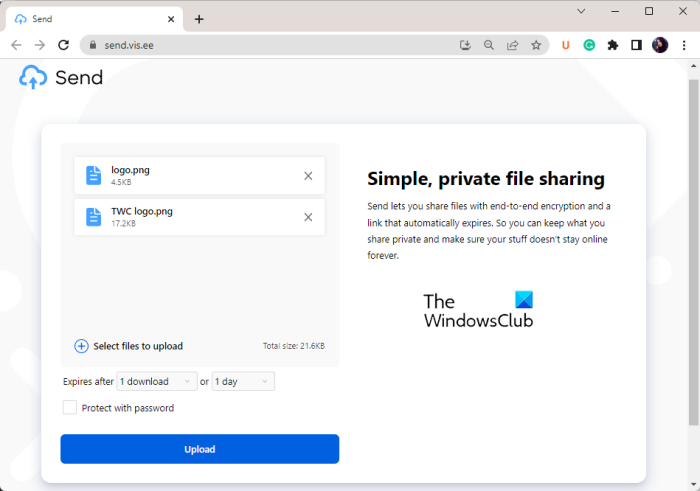
Task: Click the logo.png file name
Action: [x=130, y=170]
